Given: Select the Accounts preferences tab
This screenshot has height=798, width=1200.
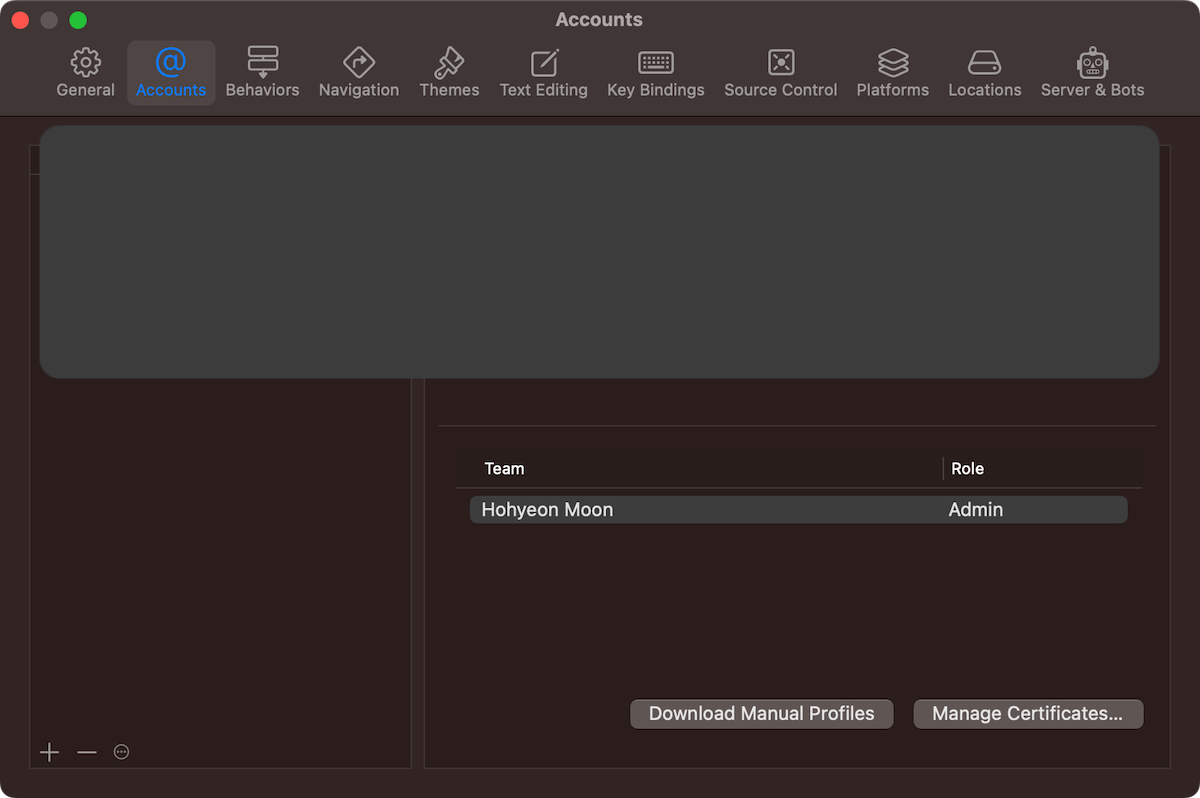Looking at the screenshot, I should (171, 73).
